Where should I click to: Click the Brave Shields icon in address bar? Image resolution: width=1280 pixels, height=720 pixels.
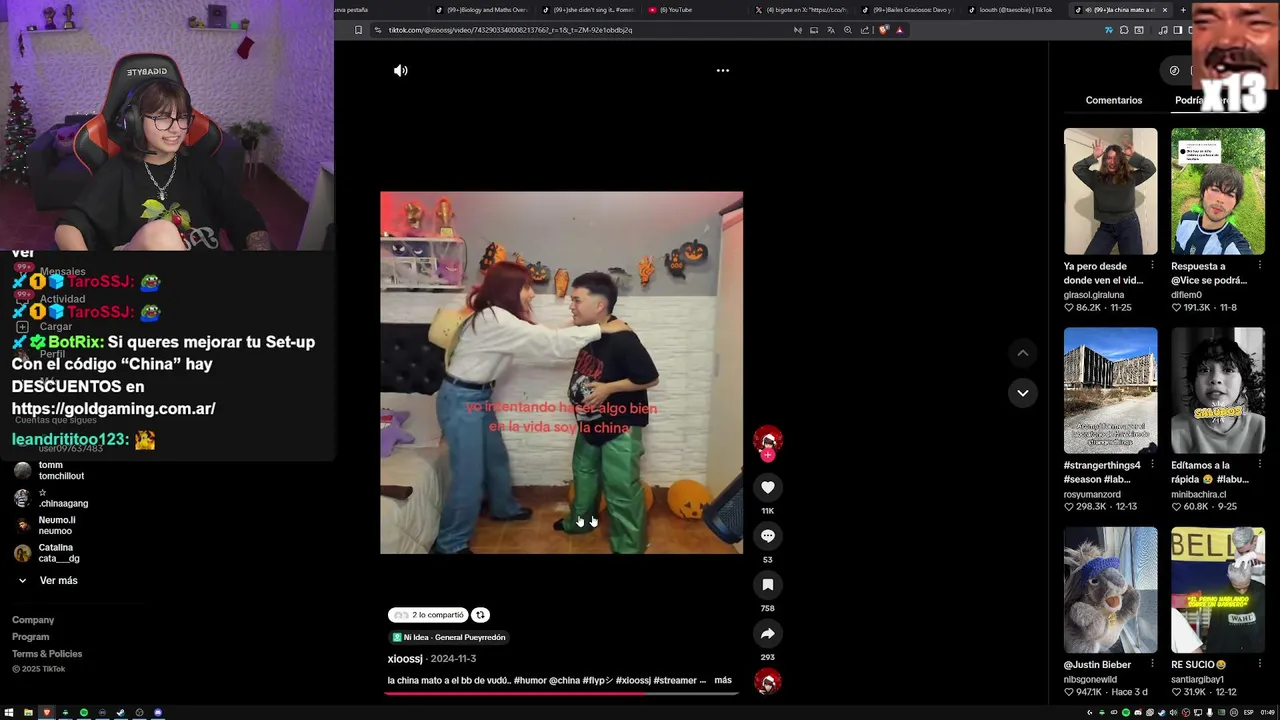pos(883,30)
